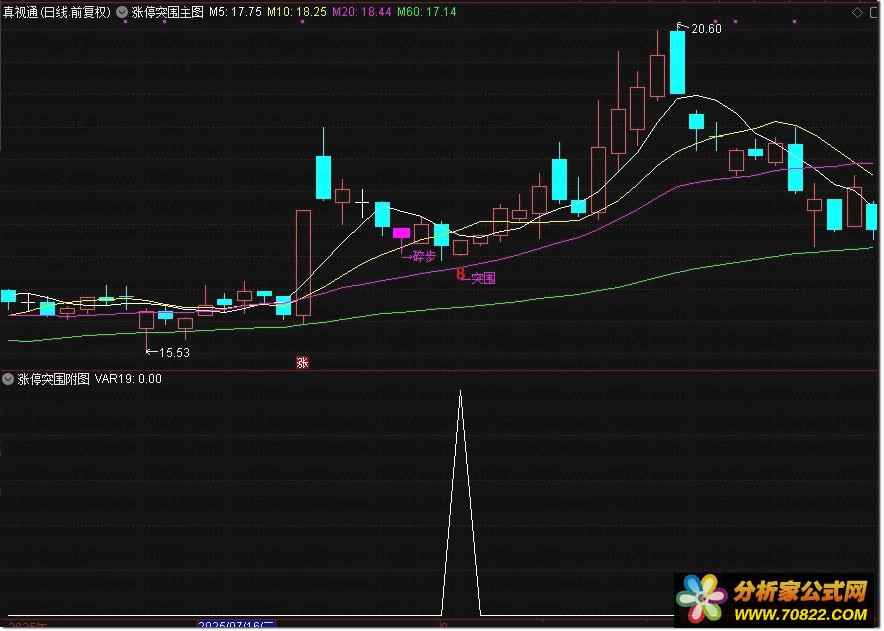This screenshot has height=631, width=884.
Task: Click the diamond icon at top right
Action: 858,12
